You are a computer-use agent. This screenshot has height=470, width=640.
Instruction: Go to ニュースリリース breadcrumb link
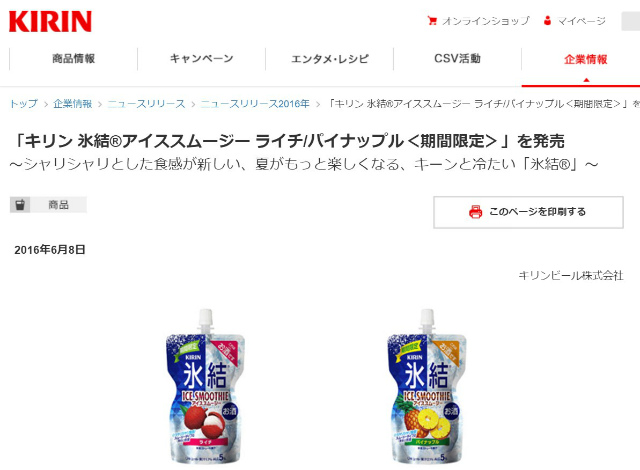(146, 104)
